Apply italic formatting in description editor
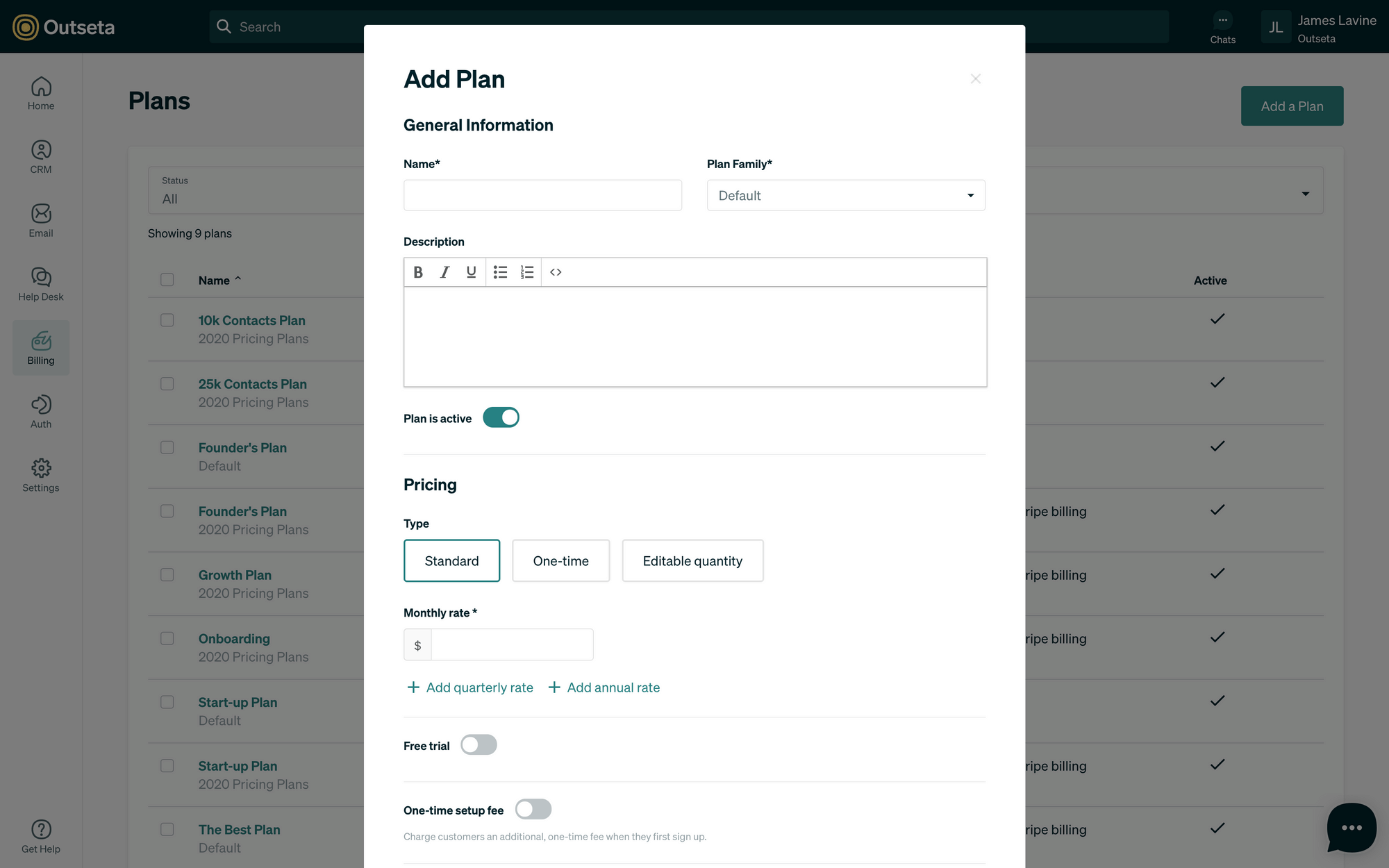 pos(444,272)
